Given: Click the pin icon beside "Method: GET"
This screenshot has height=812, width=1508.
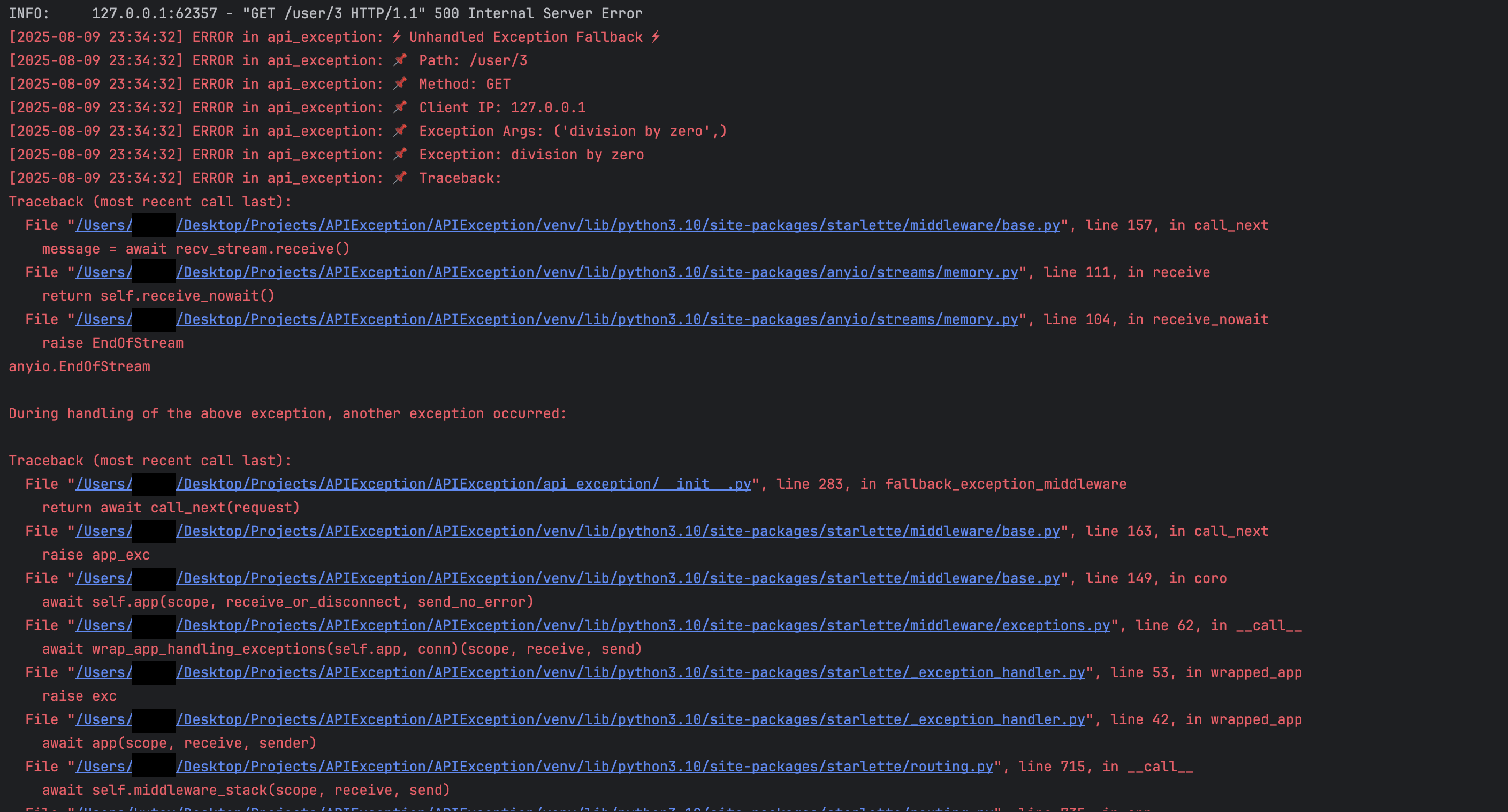Looking at the screenshot, I should pyautogui.click(x=400, y=83).
